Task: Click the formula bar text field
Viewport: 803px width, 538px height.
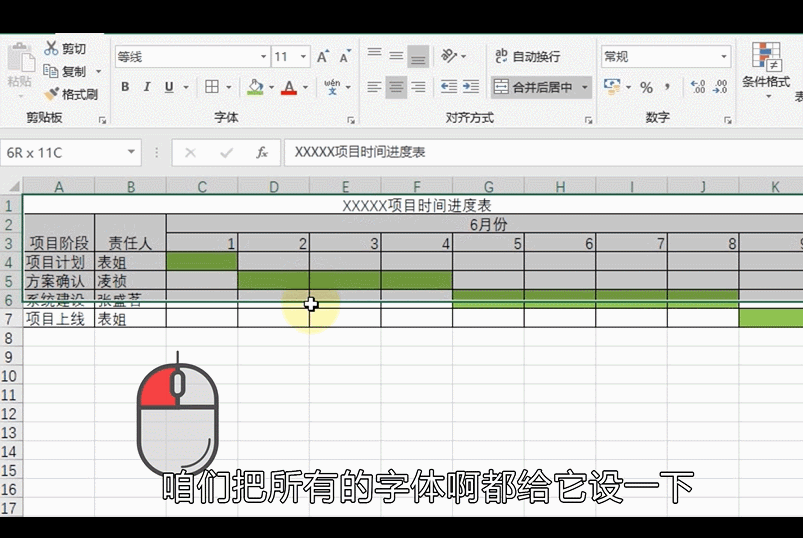Action: pos(540,153)
